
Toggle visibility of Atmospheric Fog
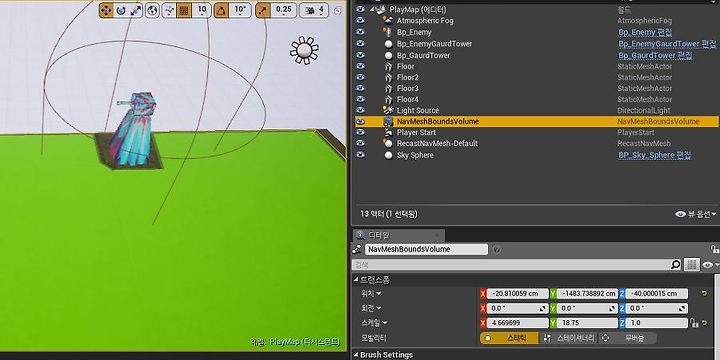click(x=360, y=21)
